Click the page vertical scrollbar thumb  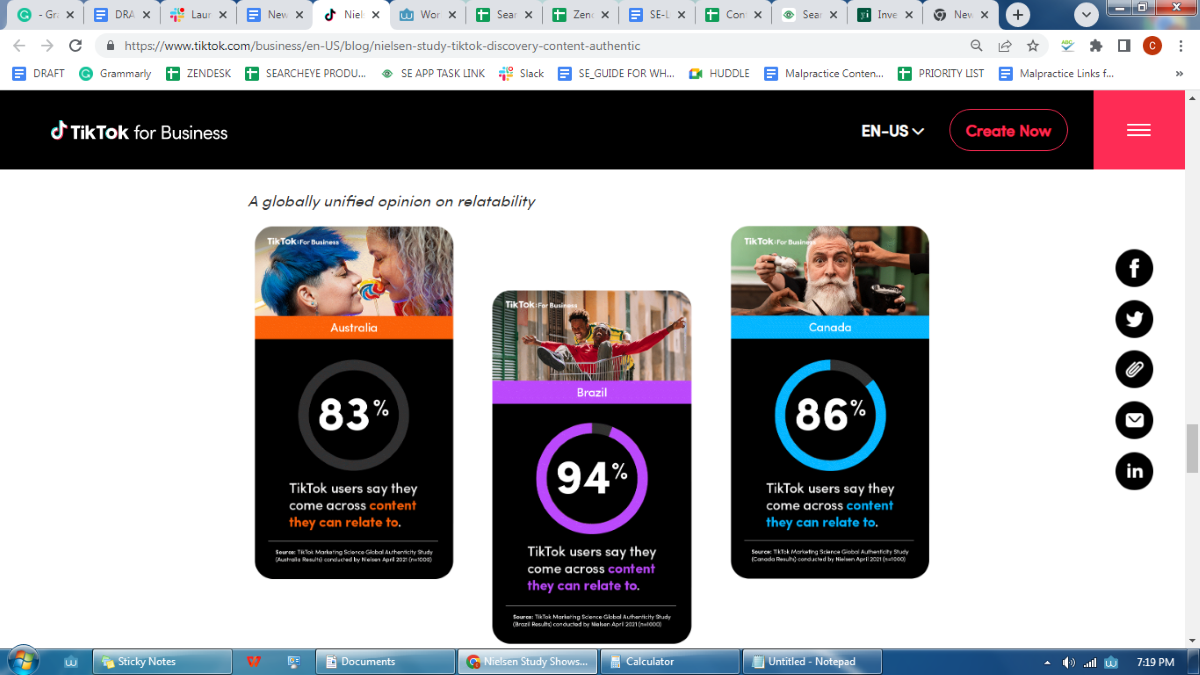(1191, 448)
